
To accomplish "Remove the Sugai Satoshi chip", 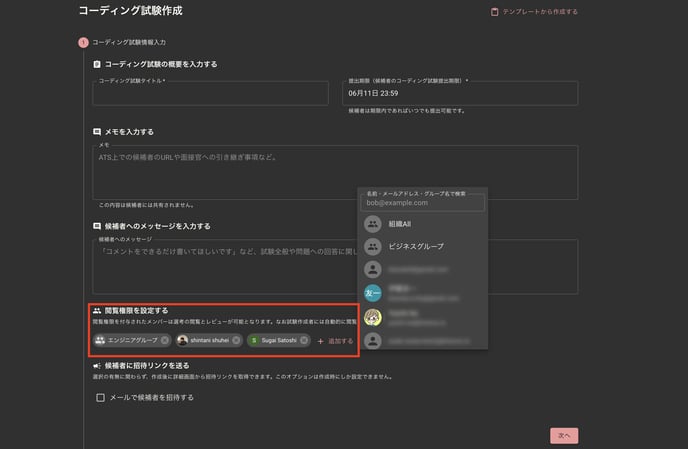I will click(x=304, y=340).
